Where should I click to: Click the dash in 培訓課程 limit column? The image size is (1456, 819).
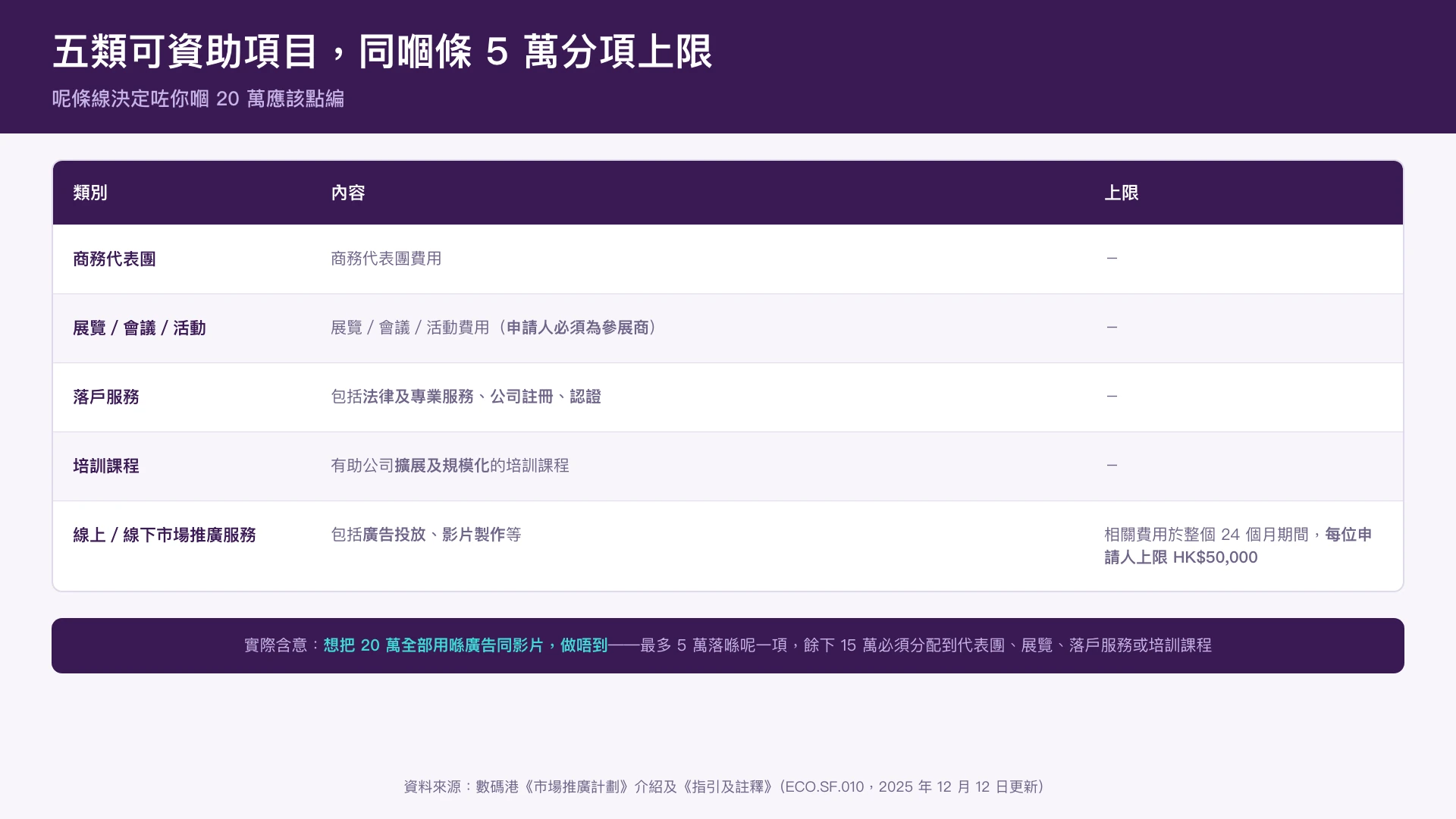(1112, 466)
